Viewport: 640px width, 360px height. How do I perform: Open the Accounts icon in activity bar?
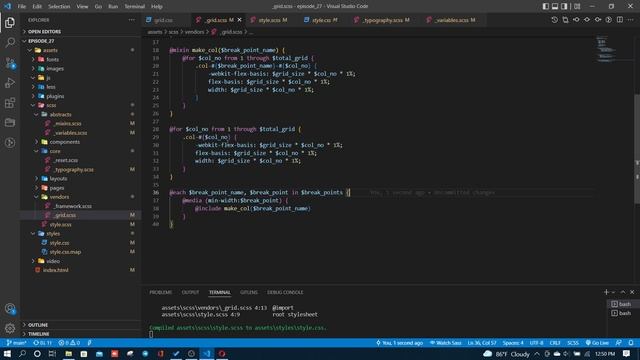coord(10,309)
